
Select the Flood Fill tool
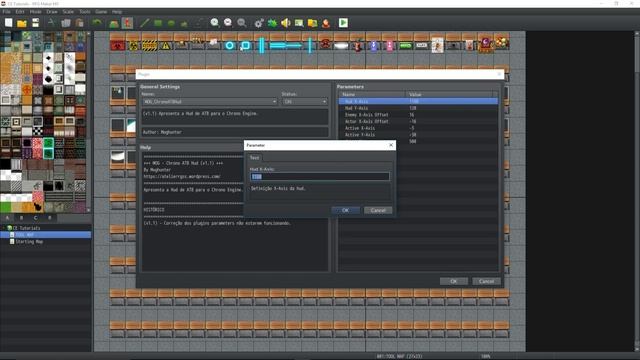pyautogui.click(x=184, y=23)
